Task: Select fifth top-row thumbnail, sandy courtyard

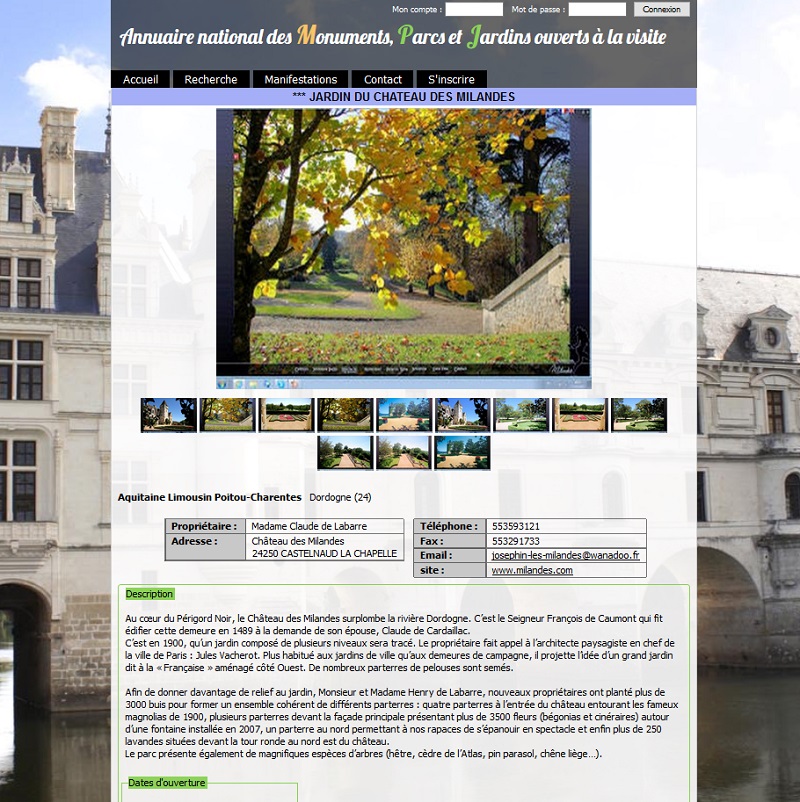Action: 404,415
